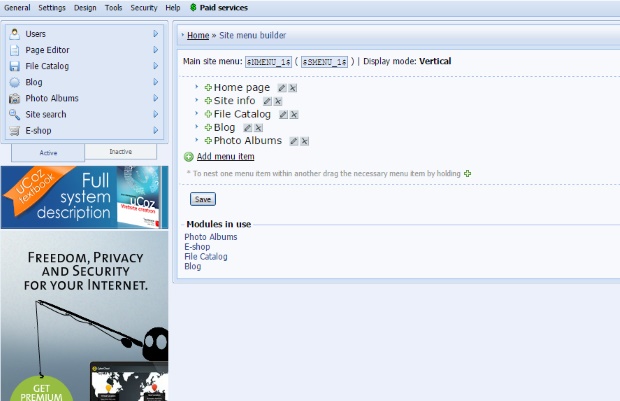
Task: Click green plus drag handle for File Catalog item
Action: (208, 114)
